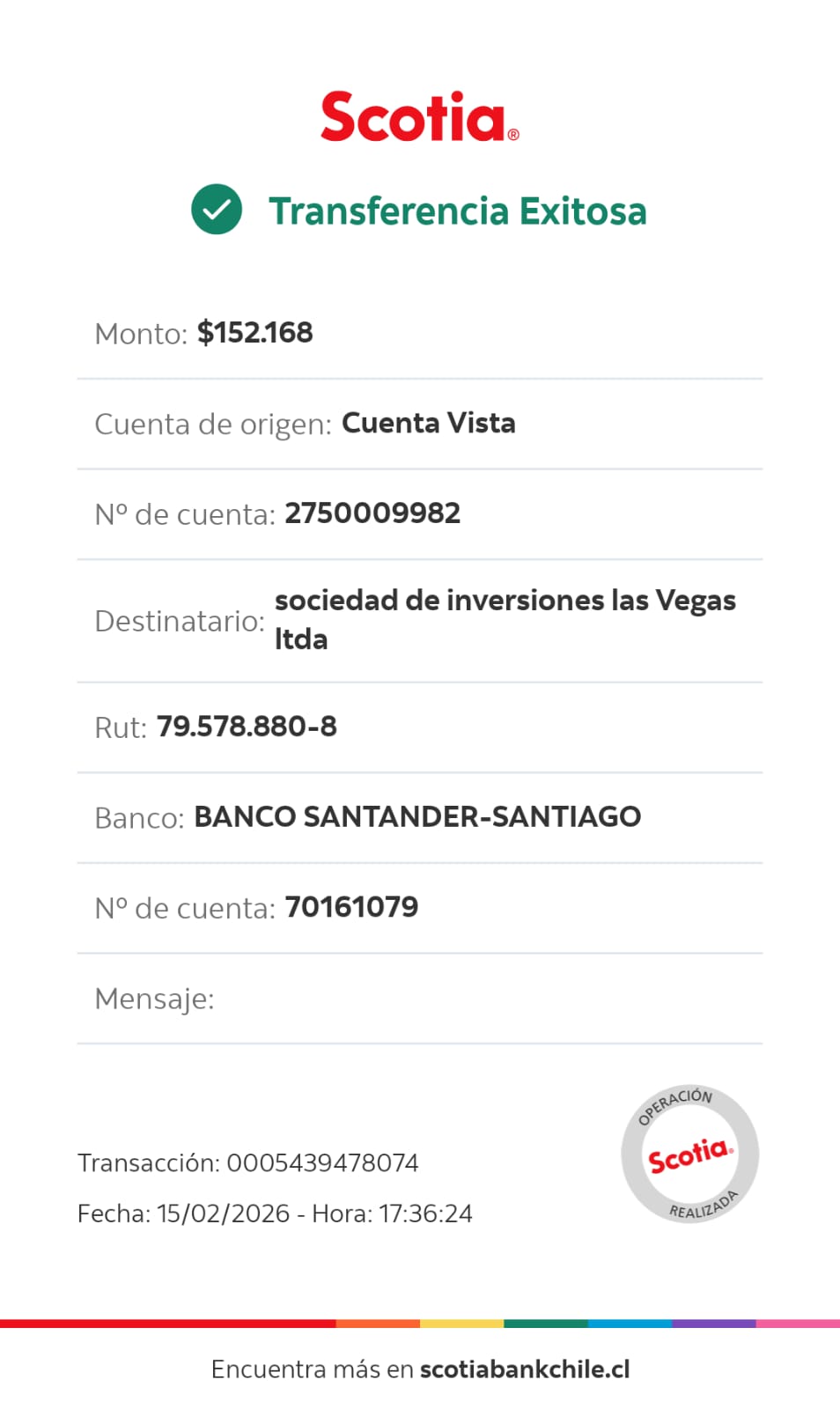Click the Destinatario label
The width and height of the screenshot is (840, 1409).
pos(180,621)
